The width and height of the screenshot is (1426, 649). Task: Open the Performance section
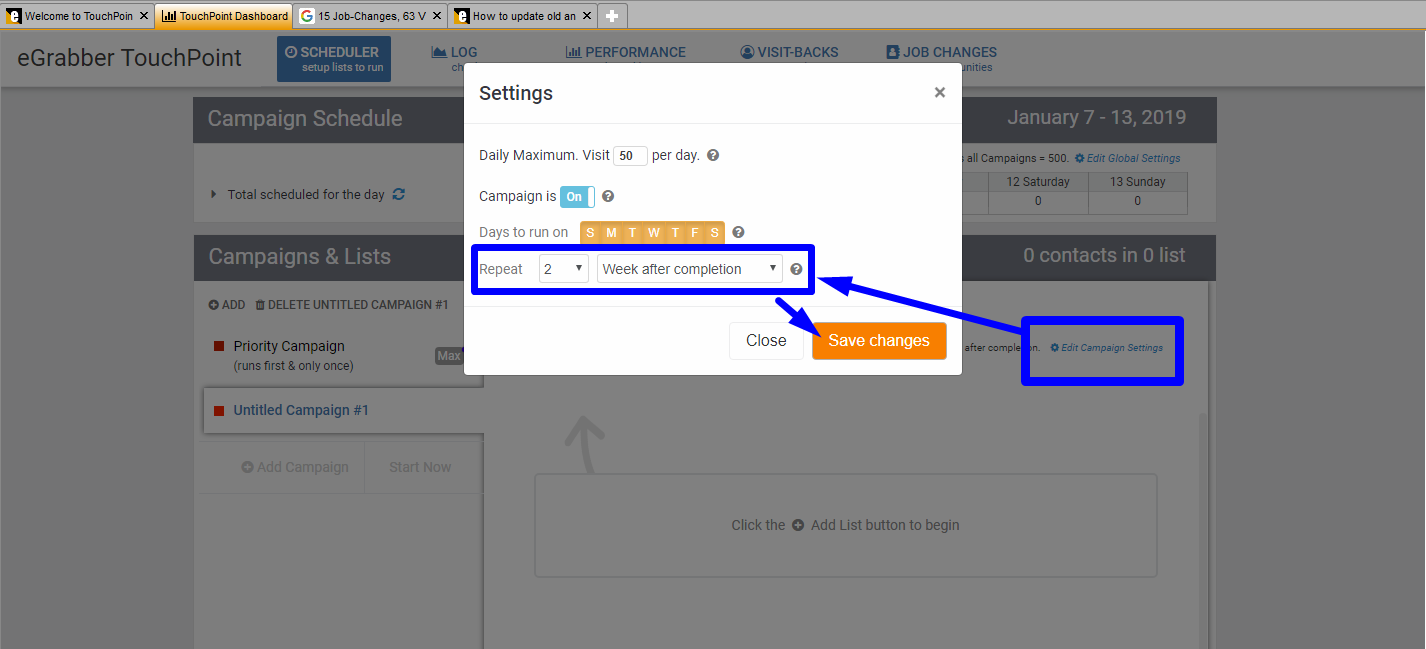pos(626,52)
